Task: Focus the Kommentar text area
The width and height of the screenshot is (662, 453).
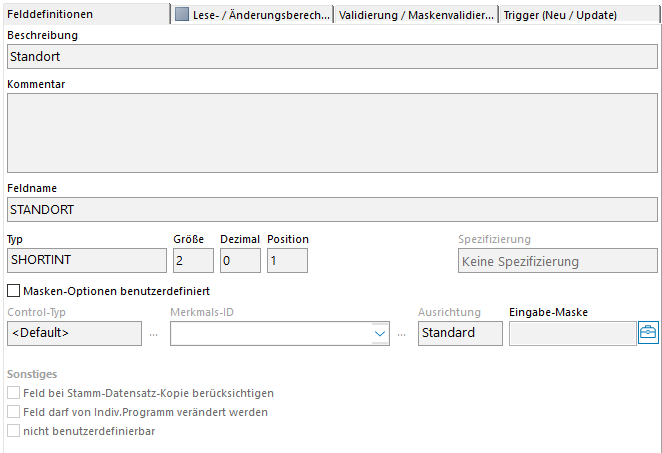Action: point(330,133)
